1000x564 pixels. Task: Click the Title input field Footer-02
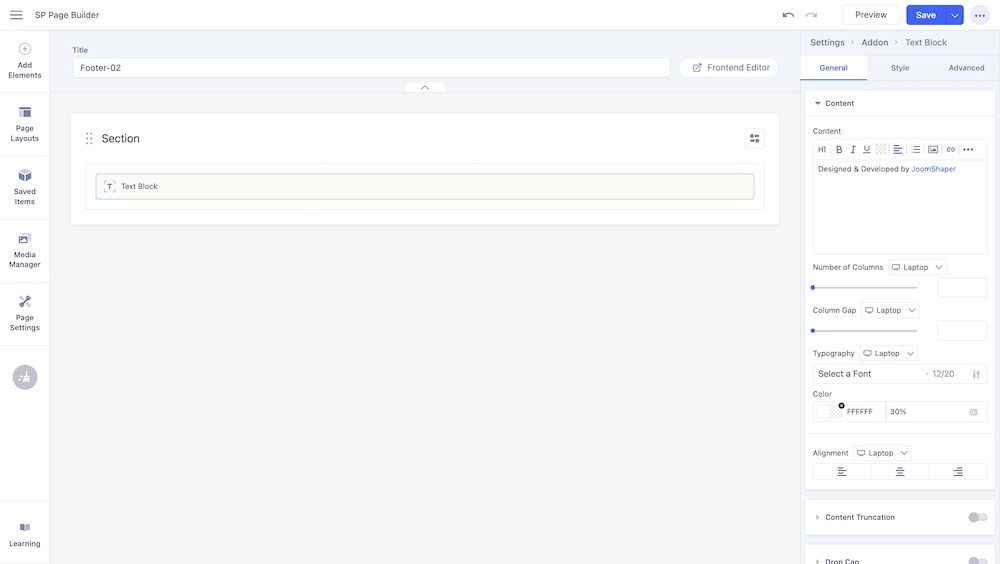pyautogui.click(x=371, y=68)
